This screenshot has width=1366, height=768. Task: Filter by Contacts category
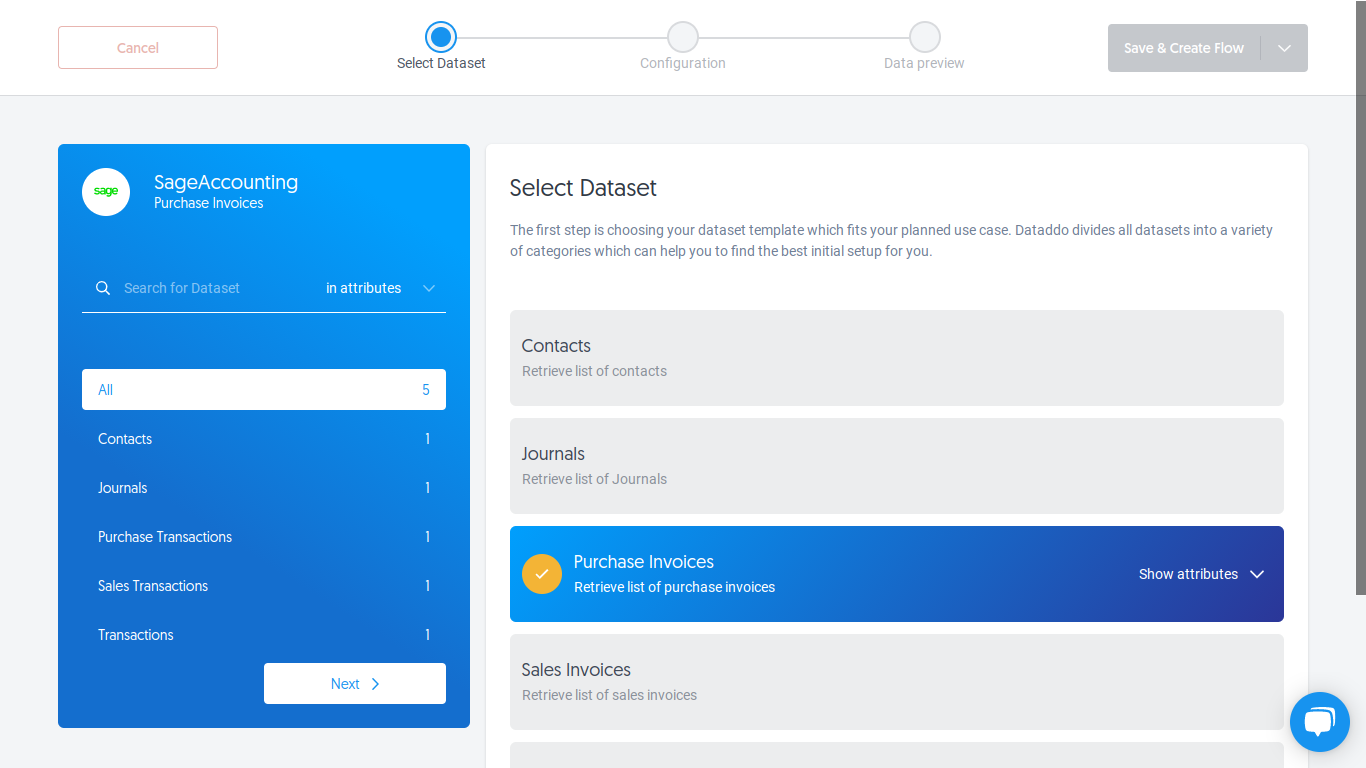(x=264, y=439)
